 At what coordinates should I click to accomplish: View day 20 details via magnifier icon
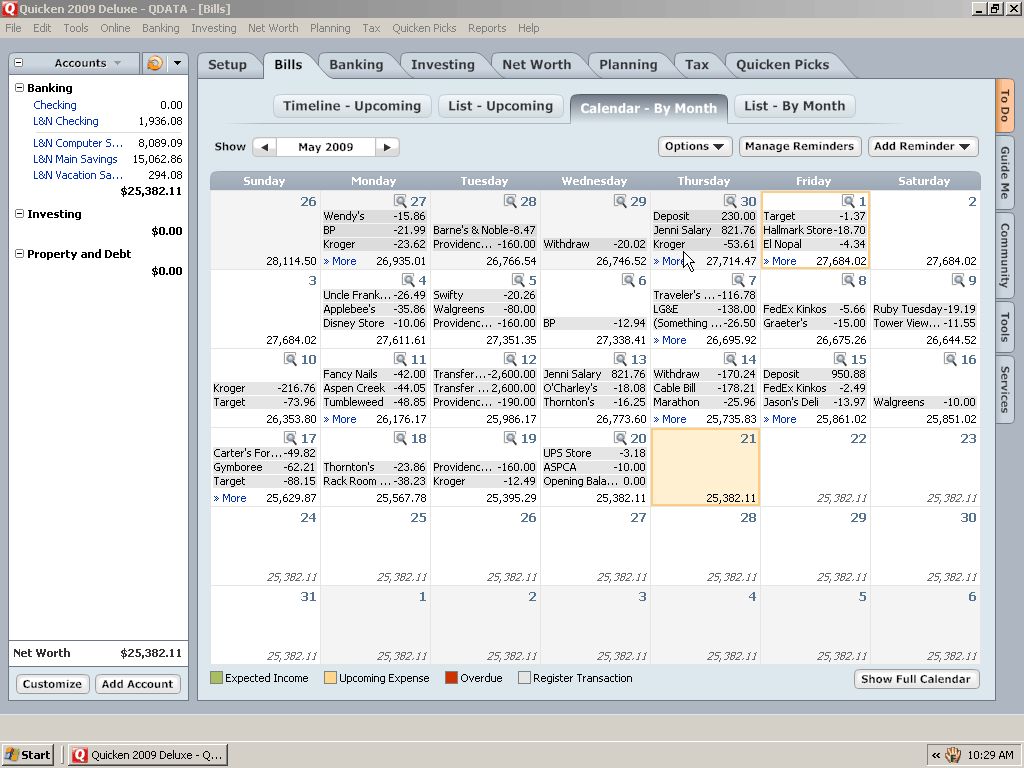pos(620,438)
